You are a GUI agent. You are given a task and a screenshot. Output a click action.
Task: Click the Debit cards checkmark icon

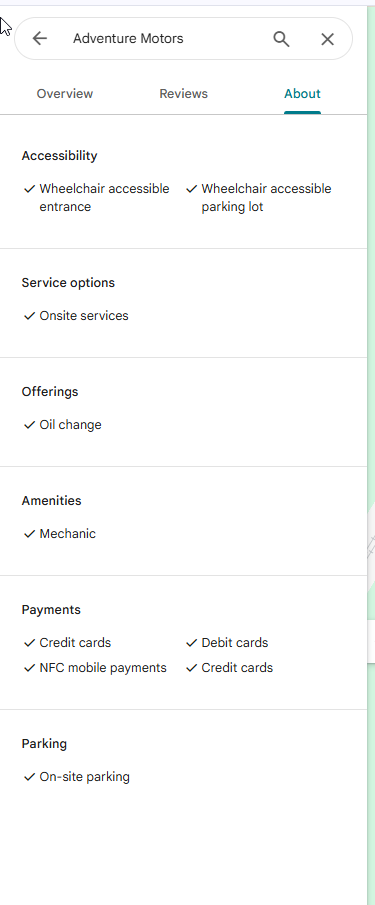pos(192,642)
